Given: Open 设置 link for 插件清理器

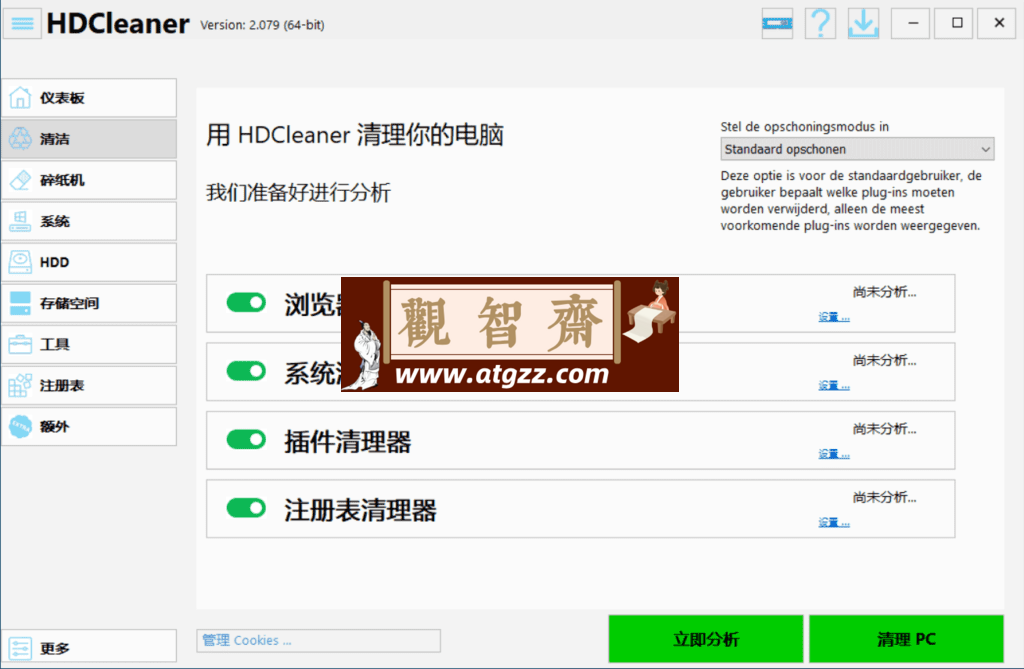Looking at the screenshot, I should (834, 454).
